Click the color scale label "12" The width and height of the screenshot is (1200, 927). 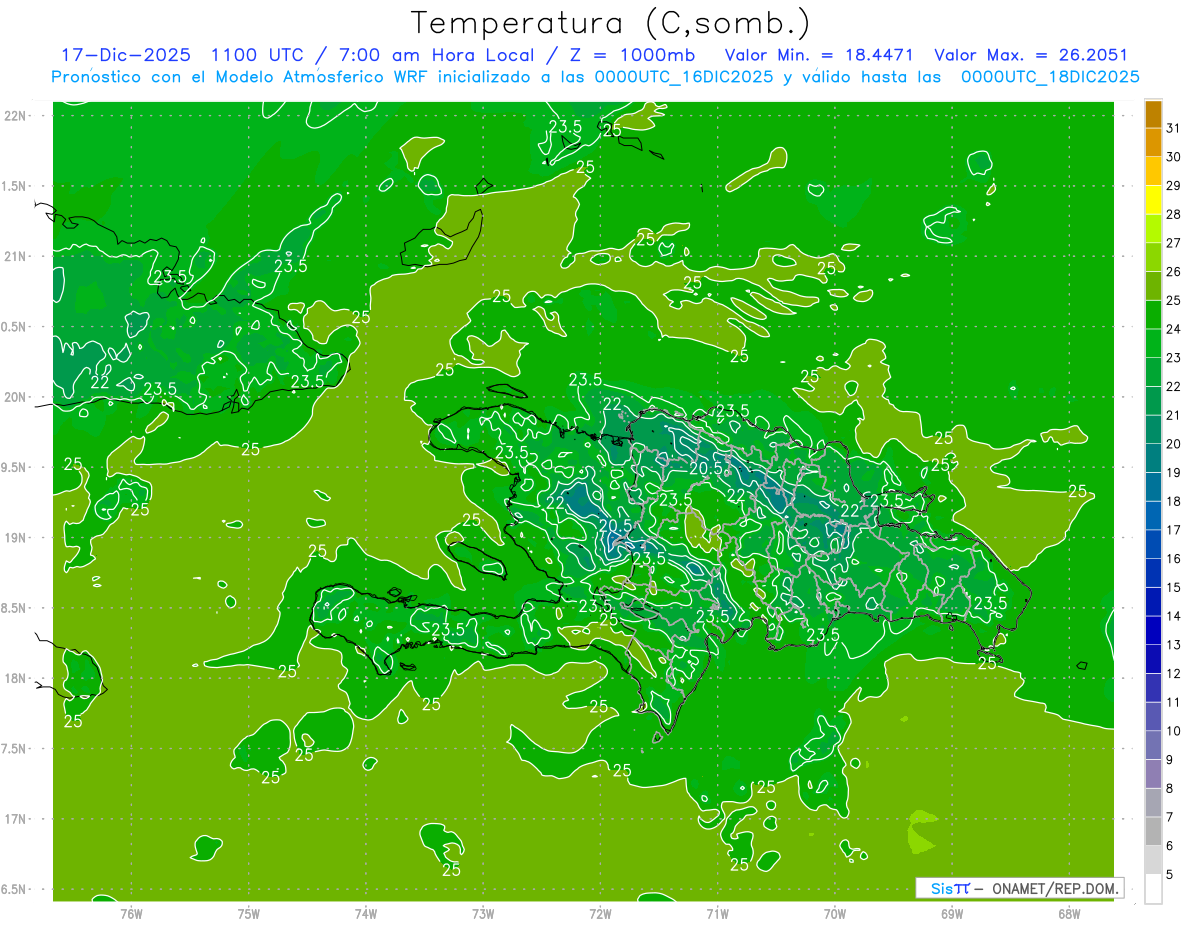tap(1174, 674)
